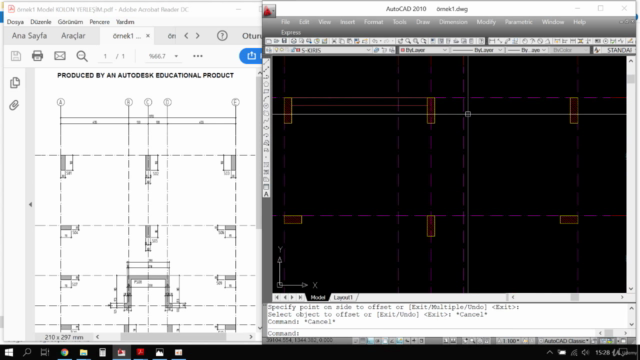Click the red color swatch next to ByLayer
The width and height of the screenshot is (640, 360).
402,50
